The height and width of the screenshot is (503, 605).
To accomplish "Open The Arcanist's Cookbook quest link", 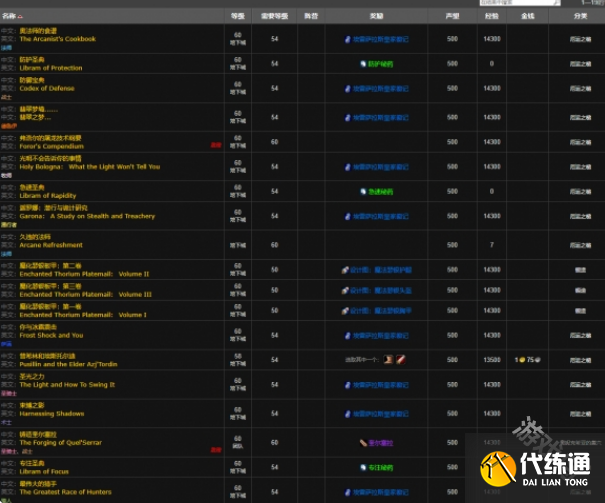I will [58, 39].
